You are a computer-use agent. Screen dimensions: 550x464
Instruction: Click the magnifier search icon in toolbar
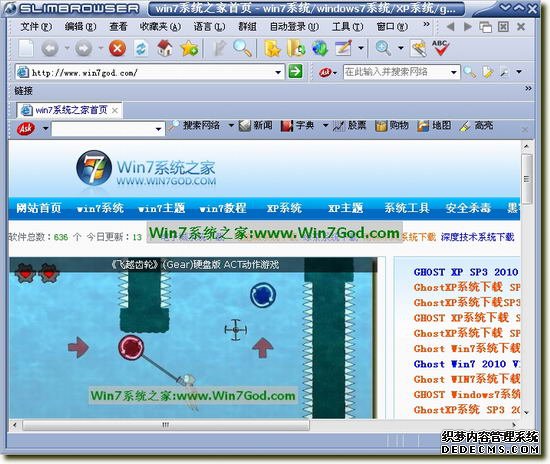click(x=242, y=48)
